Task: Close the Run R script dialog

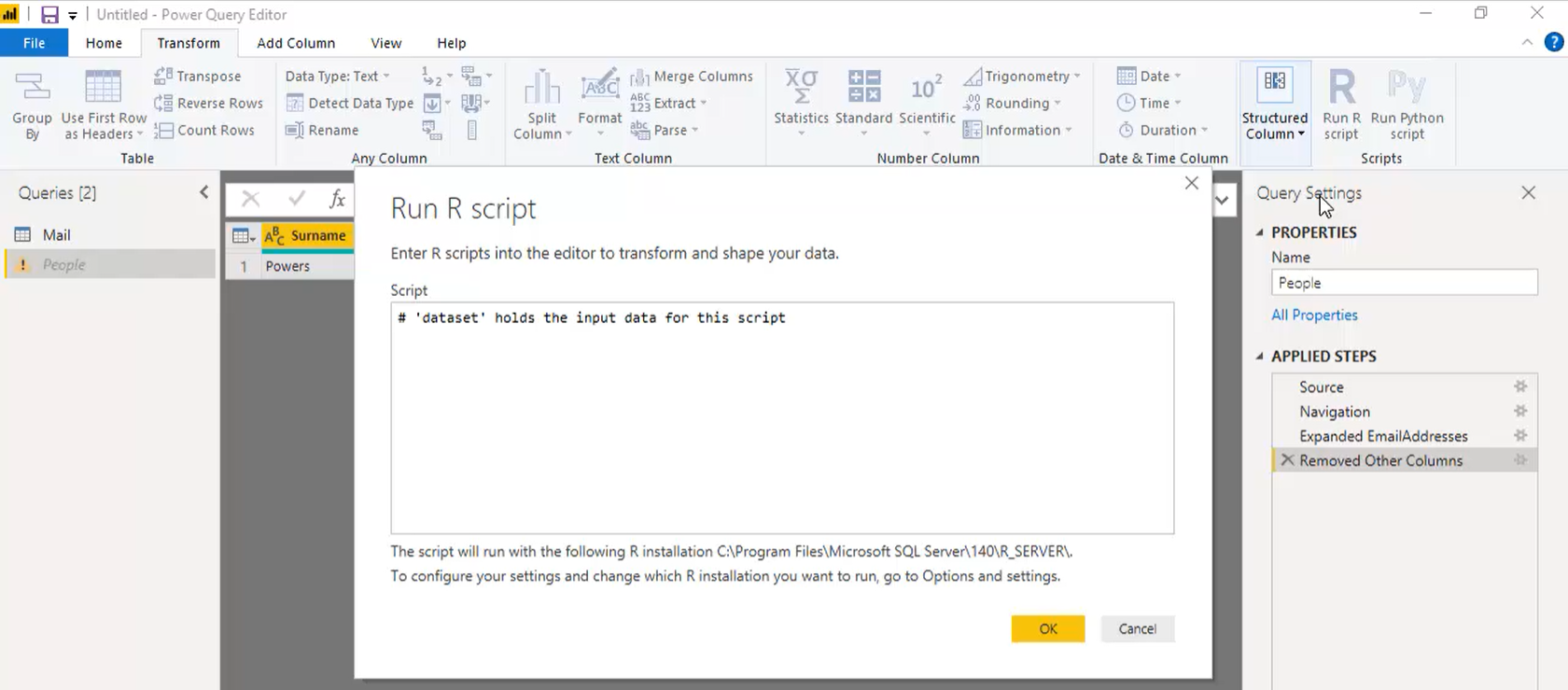Action: [x=1192, y=183]
